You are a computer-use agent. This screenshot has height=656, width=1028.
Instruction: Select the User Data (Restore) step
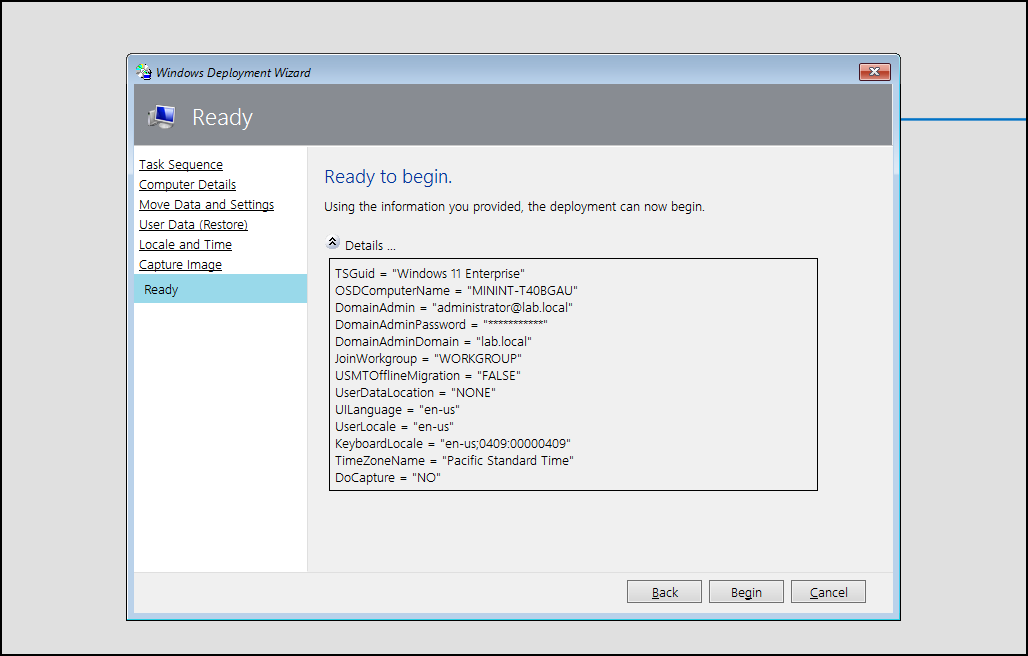tap(193, 225)
